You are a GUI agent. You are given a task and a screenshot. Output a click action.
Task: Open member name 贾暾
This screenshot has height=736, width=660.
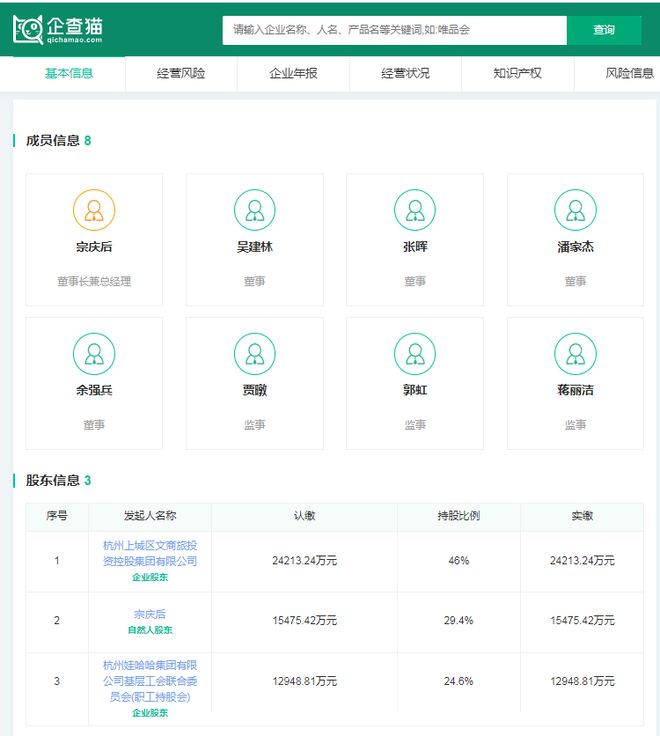(x=254, y=390)
